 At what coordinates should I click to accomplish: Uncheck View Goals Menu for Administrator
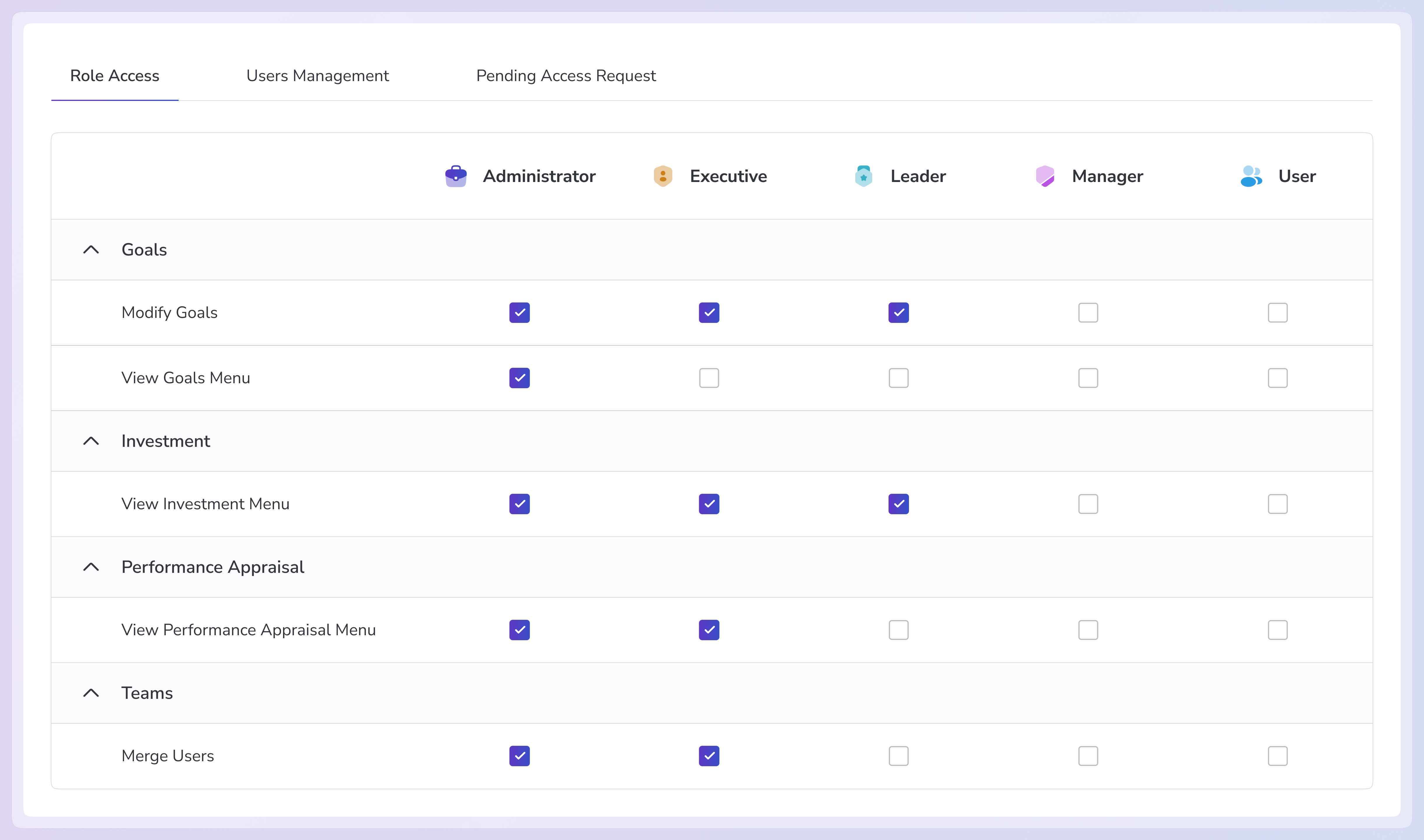519,378
